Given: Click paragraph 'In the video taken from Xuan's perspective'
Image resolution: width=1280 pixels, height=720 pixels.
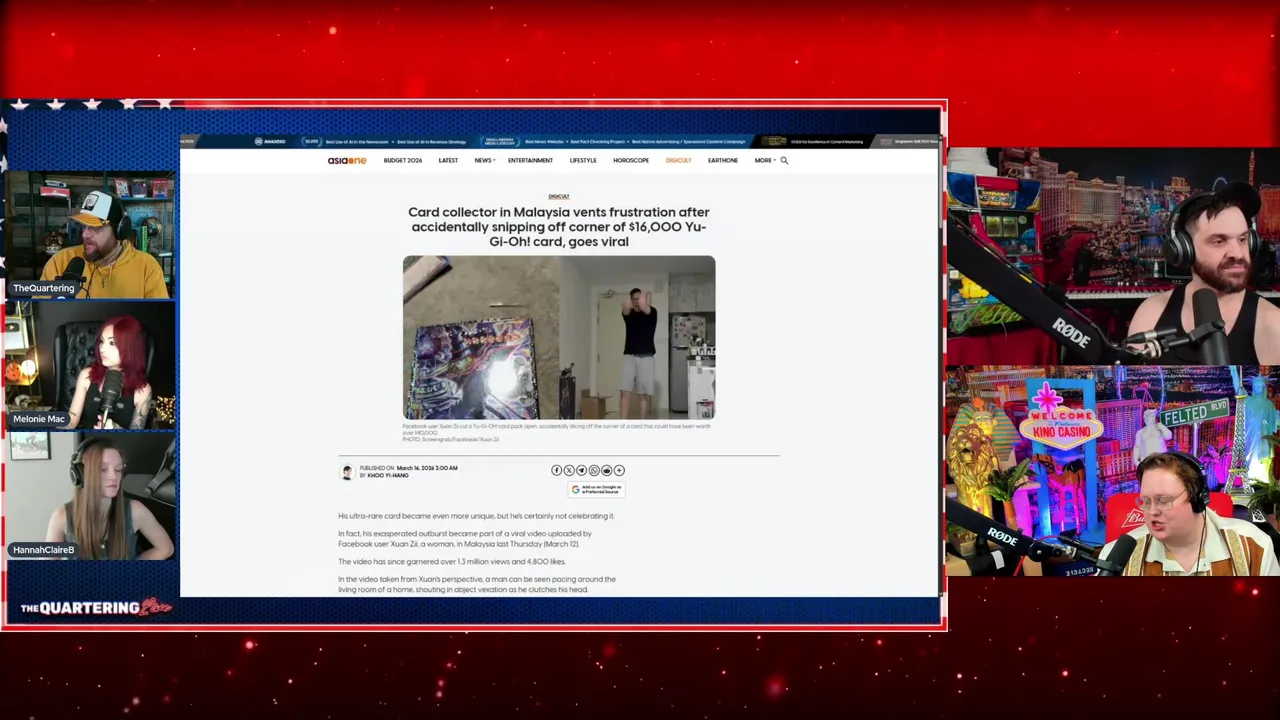Looking at the screenshot, I should tap(477, 584).
